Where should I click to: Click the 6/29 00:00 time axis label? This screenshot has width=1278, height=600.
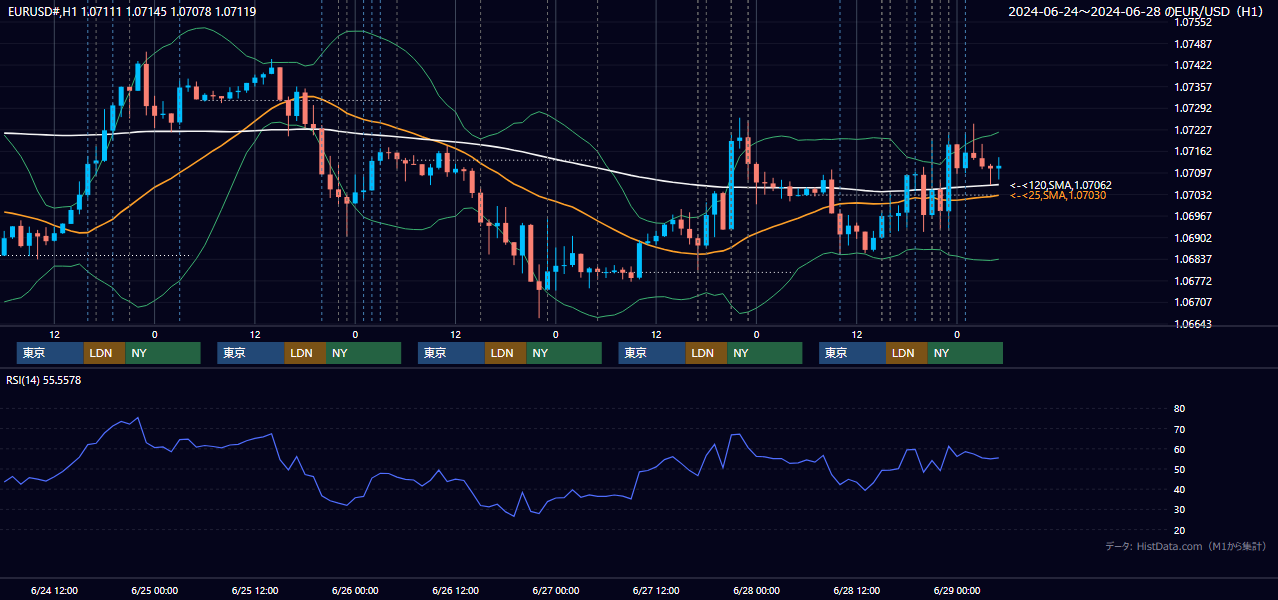(x=956, y=590)
